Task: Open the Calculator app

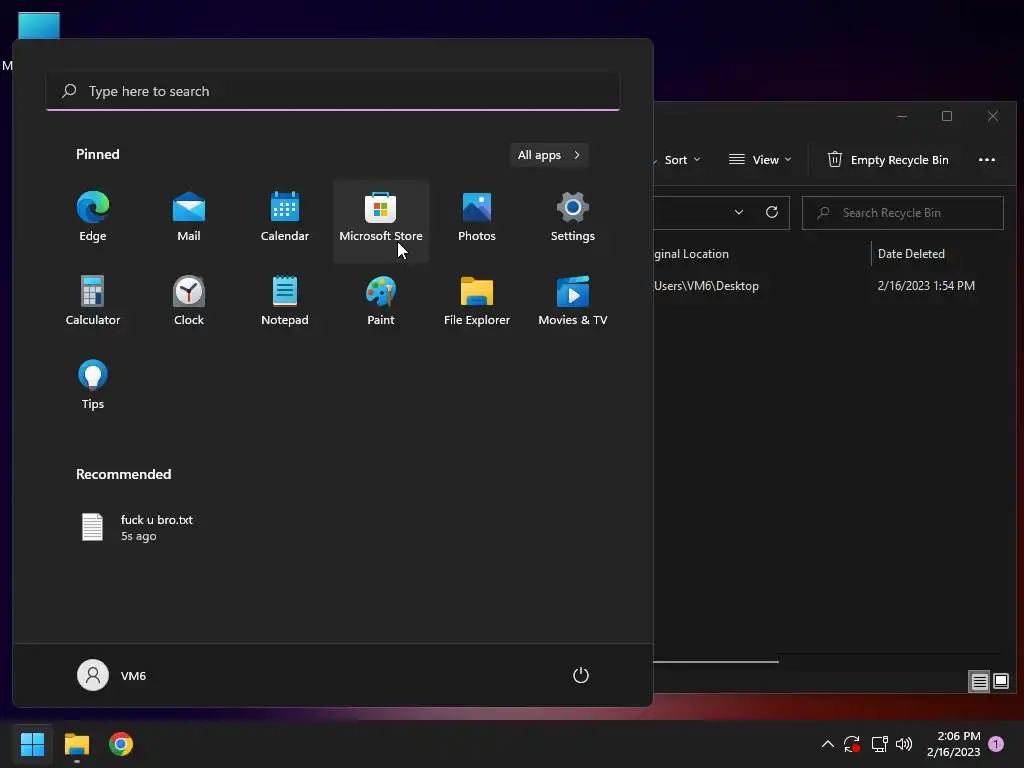Action: [x=93, y=301]
